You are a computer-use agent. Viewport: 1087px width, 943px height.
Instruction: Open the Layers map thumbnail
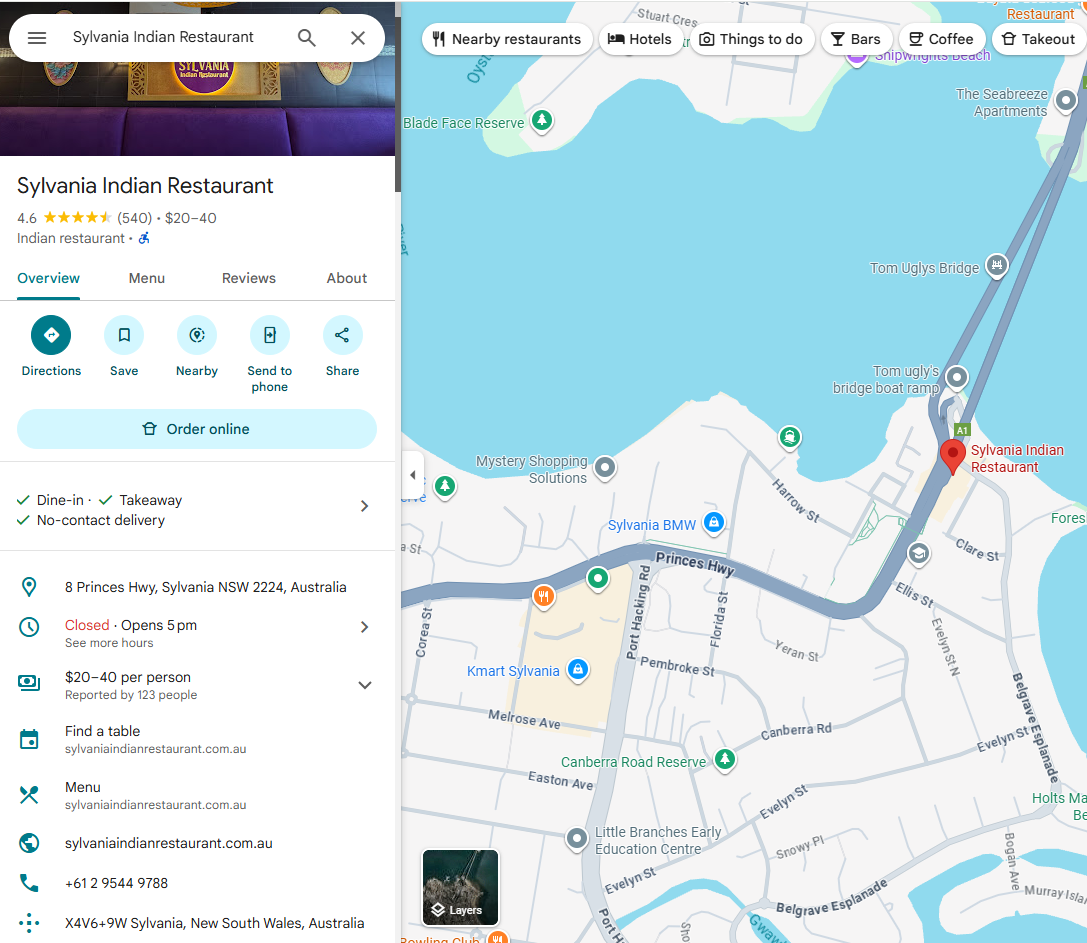[460, 887]
